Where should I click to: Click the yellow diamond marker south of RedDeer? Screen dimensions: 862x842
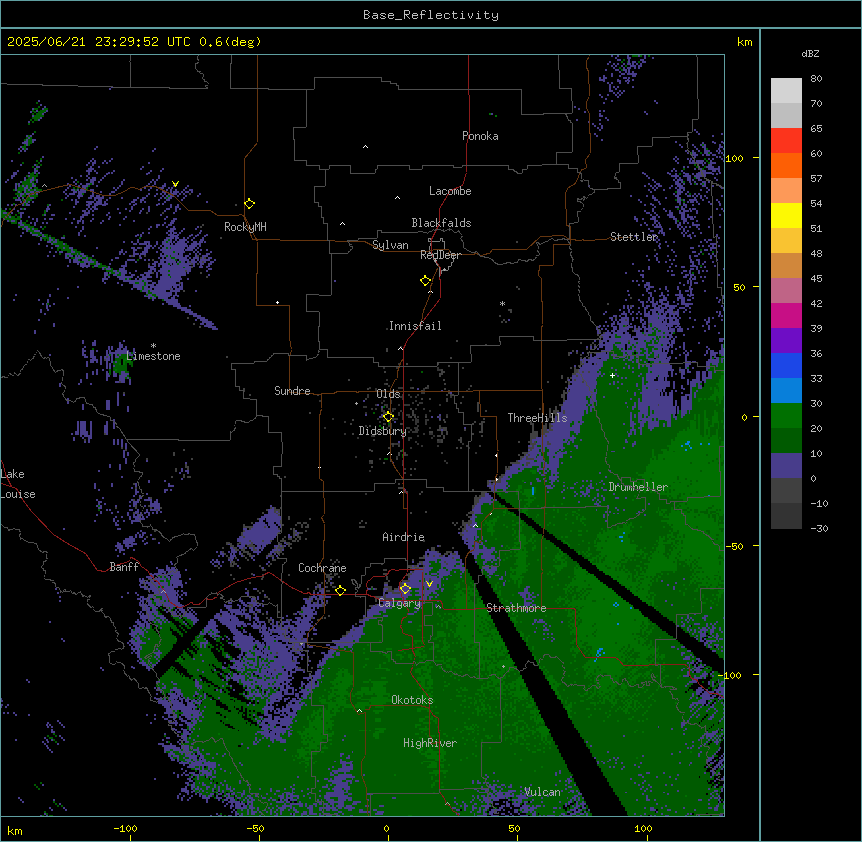pos(426,281)
